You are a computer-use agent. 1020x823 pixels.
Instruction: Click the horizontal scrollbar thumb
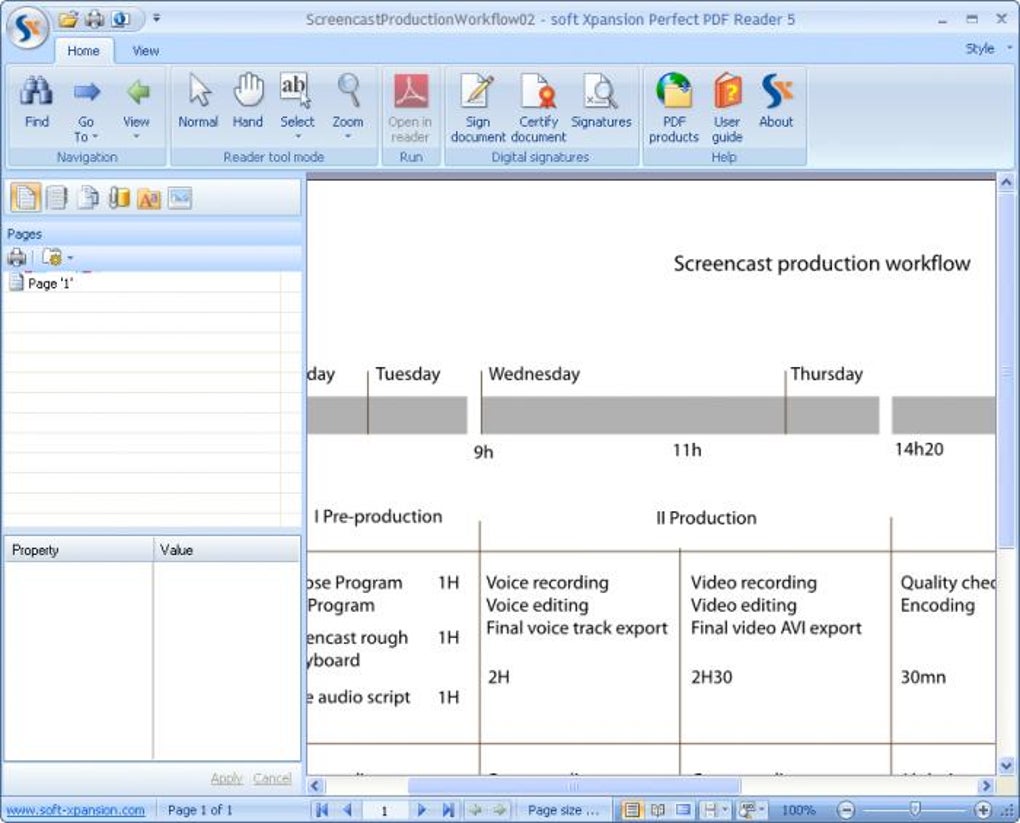(574, 786)
